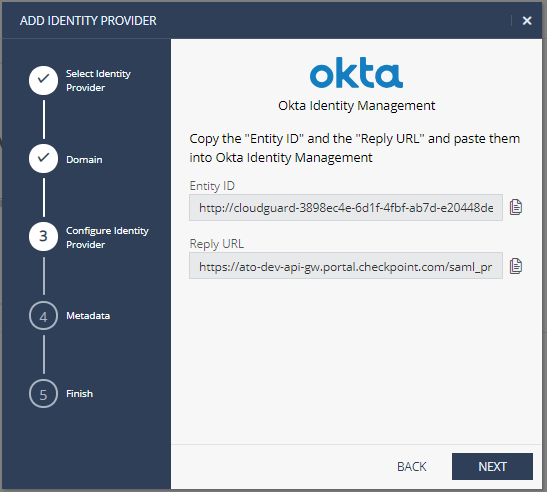Close the Add Identity Provider dialog
This screenshot has width=547, height=492.
527,21
